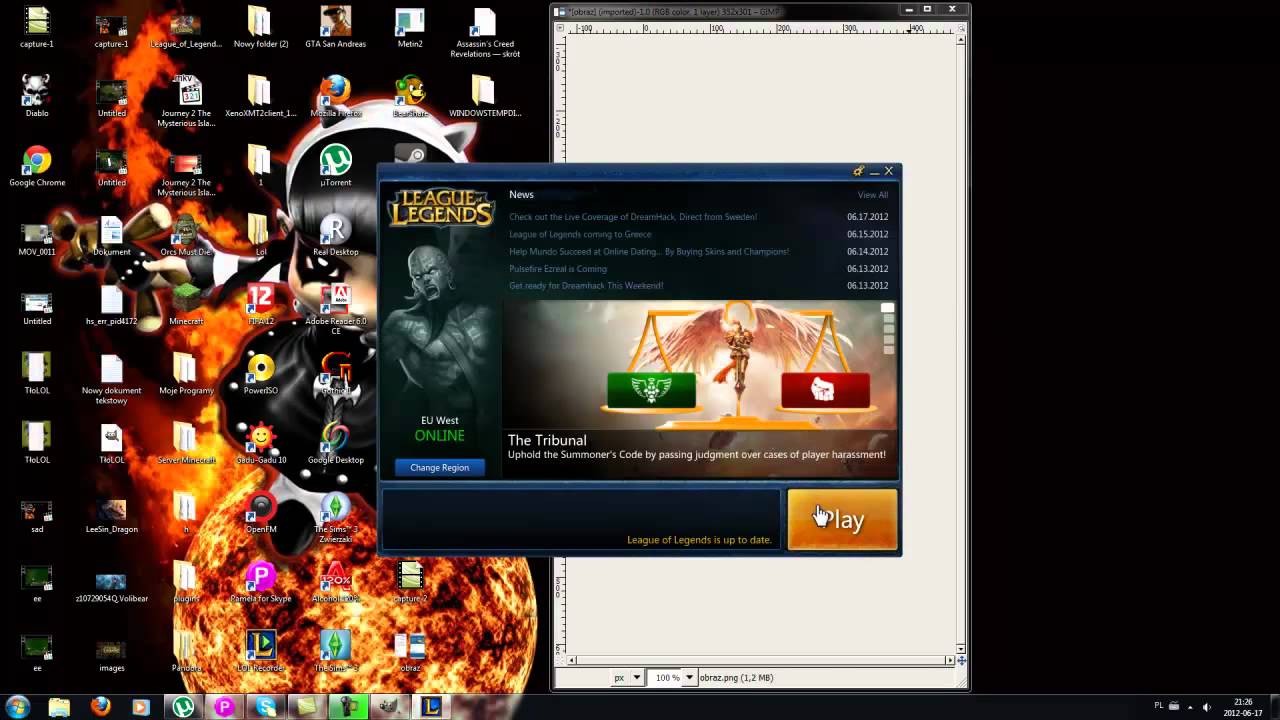Select Google Desktop shortcut
The width and height of the screenshot is (1280, 720).
tap(335, 443)
